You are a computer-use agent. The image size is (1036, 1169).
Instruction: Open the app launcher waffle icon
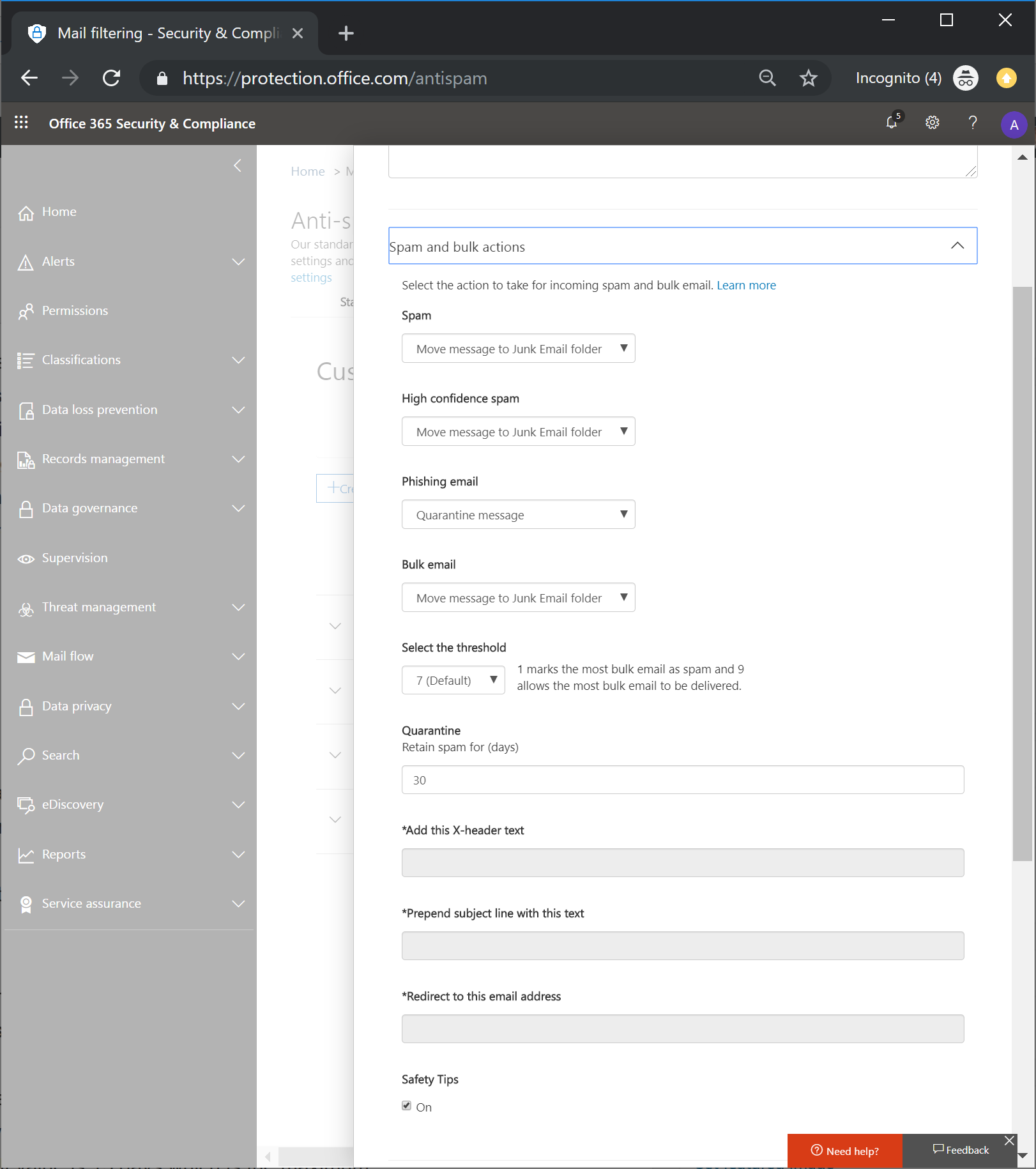[21, 123]
